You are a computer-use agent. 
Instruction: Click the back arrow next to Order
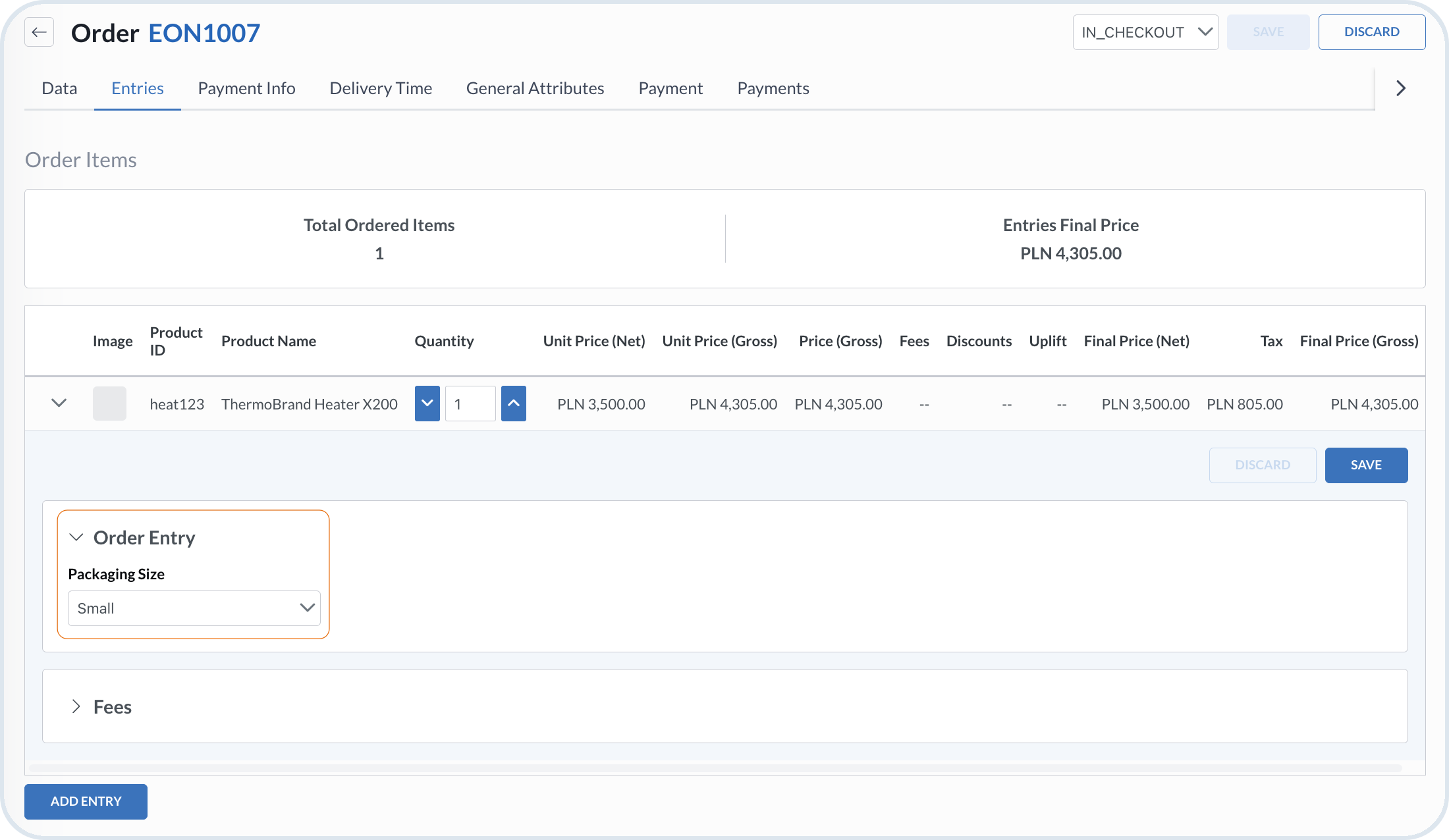40,32
